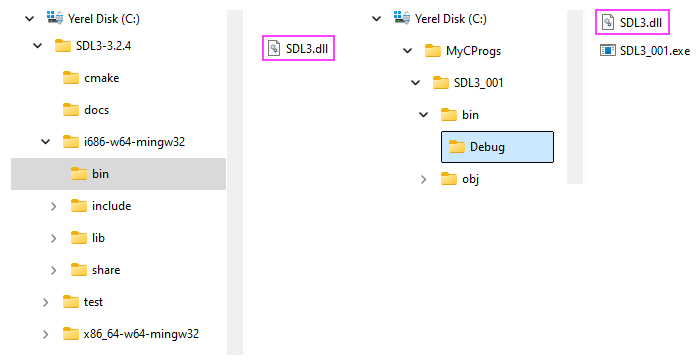Expand the obj folder chevron
Image resolution: width=698 pixels, height=362 pixels.
[x=423, y=179]
